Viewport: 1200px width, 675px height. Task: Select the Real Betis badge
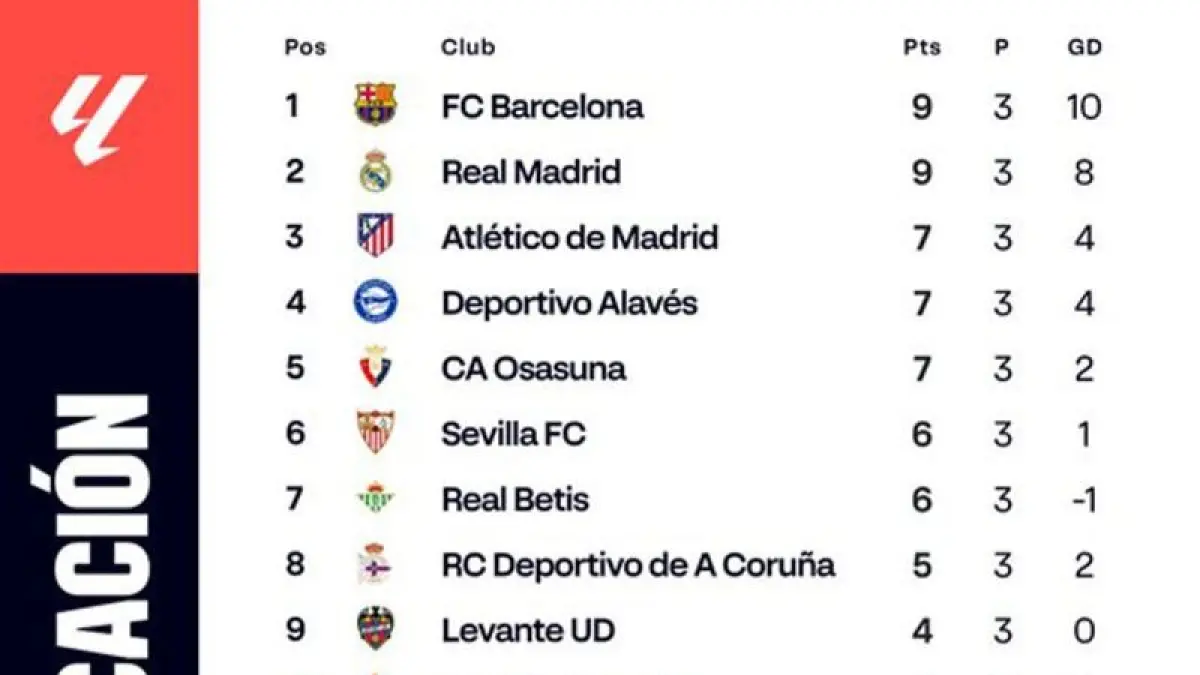tap(376, 499)
